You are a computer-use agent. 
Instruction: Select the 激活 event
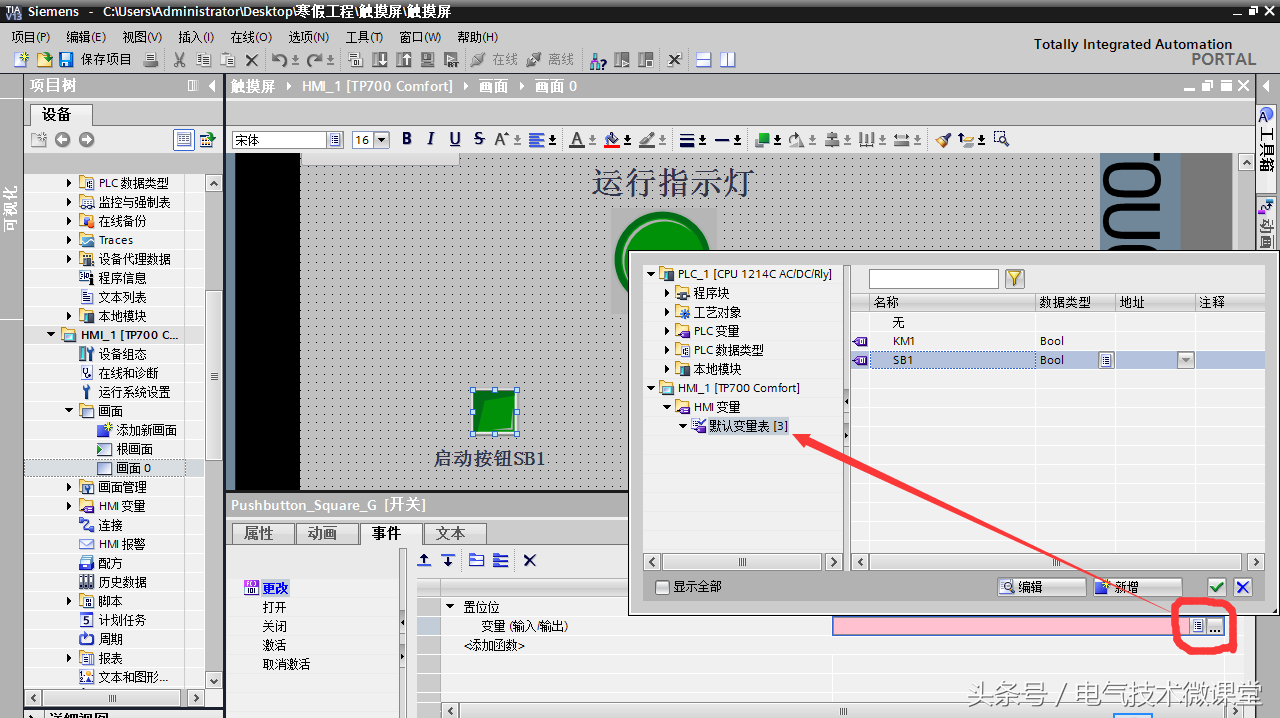274,645
